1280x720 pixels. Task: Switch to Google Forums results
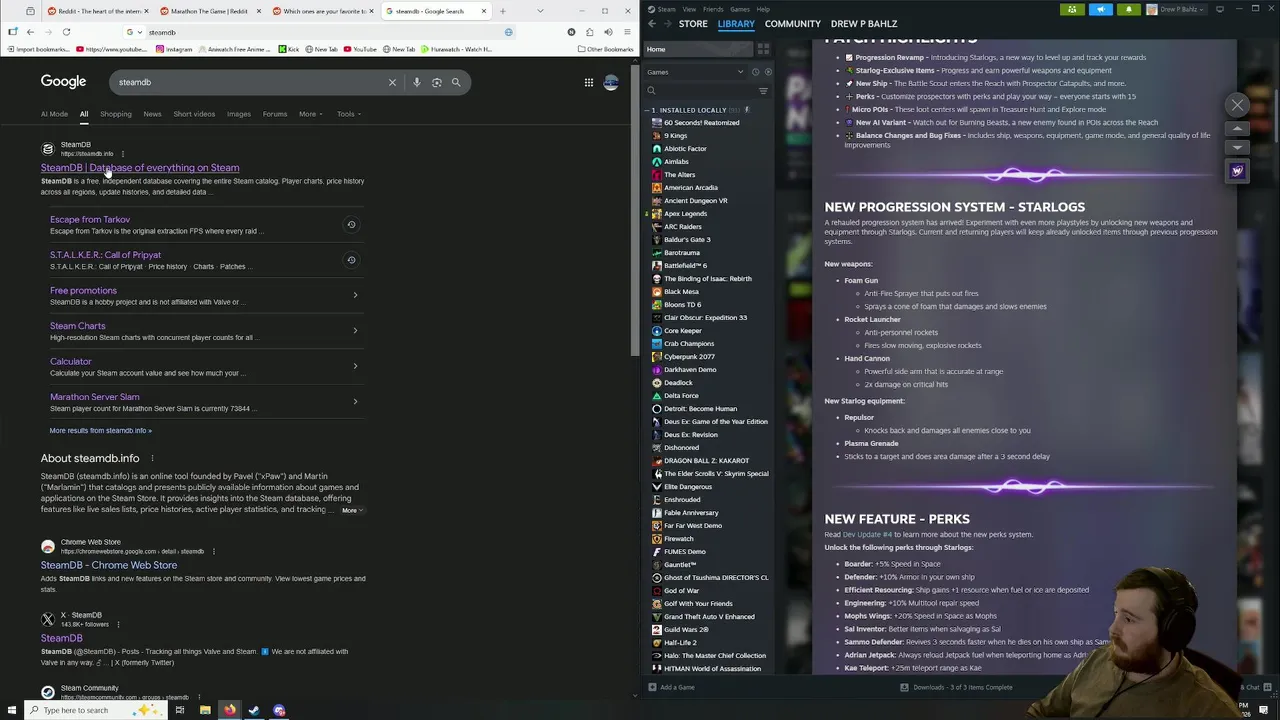click(x=275, y=114)
